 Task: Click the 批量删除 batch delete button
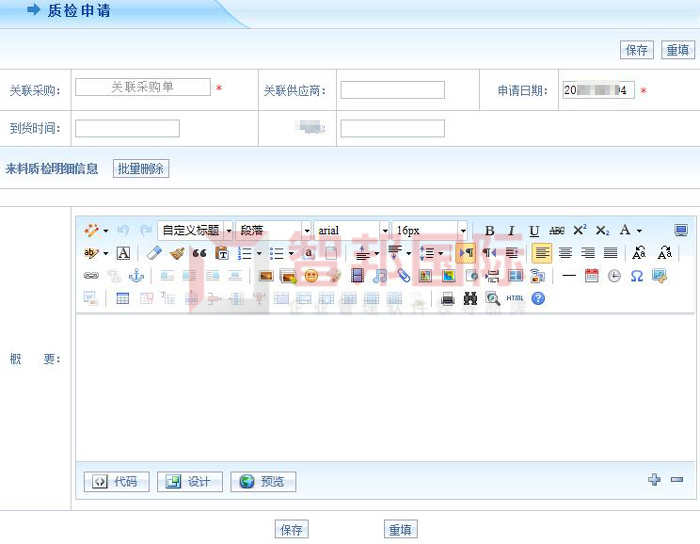pos(141,169)
